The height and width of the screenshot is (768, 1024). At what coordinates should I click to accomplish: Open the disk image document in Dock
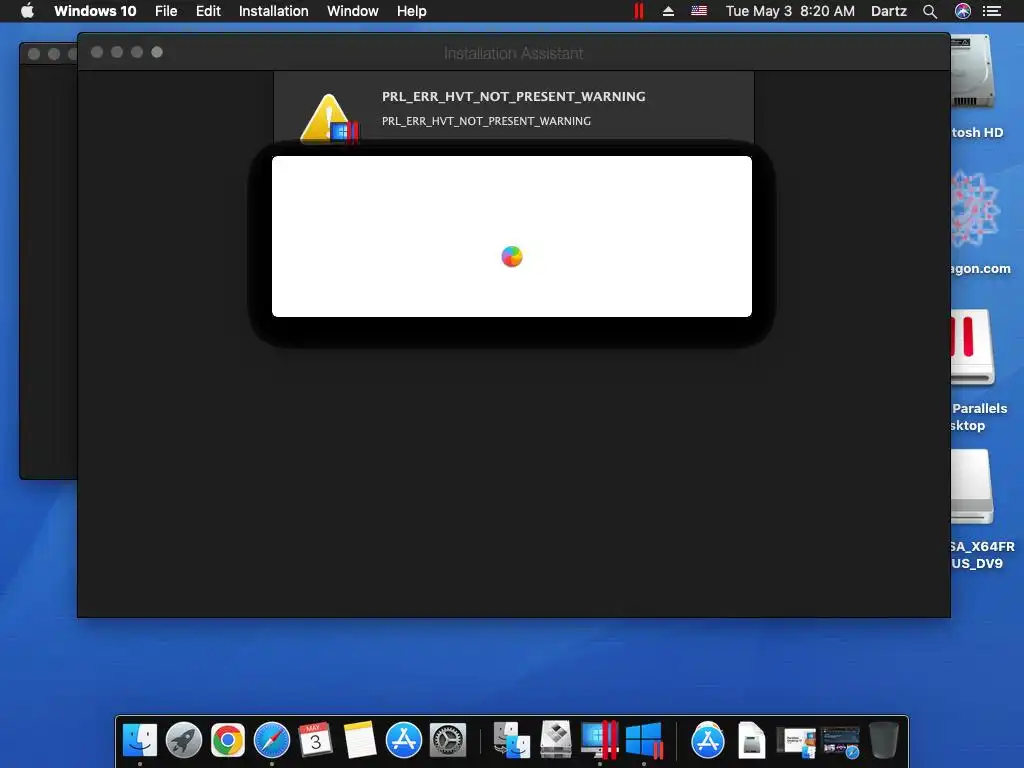point(752,740)
